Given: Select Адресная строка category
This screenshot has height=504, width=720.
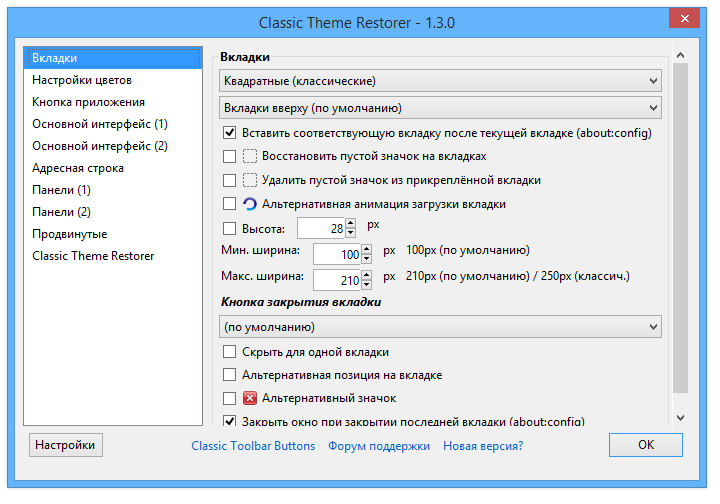Looking at the screenshot, I should [113, 168].
